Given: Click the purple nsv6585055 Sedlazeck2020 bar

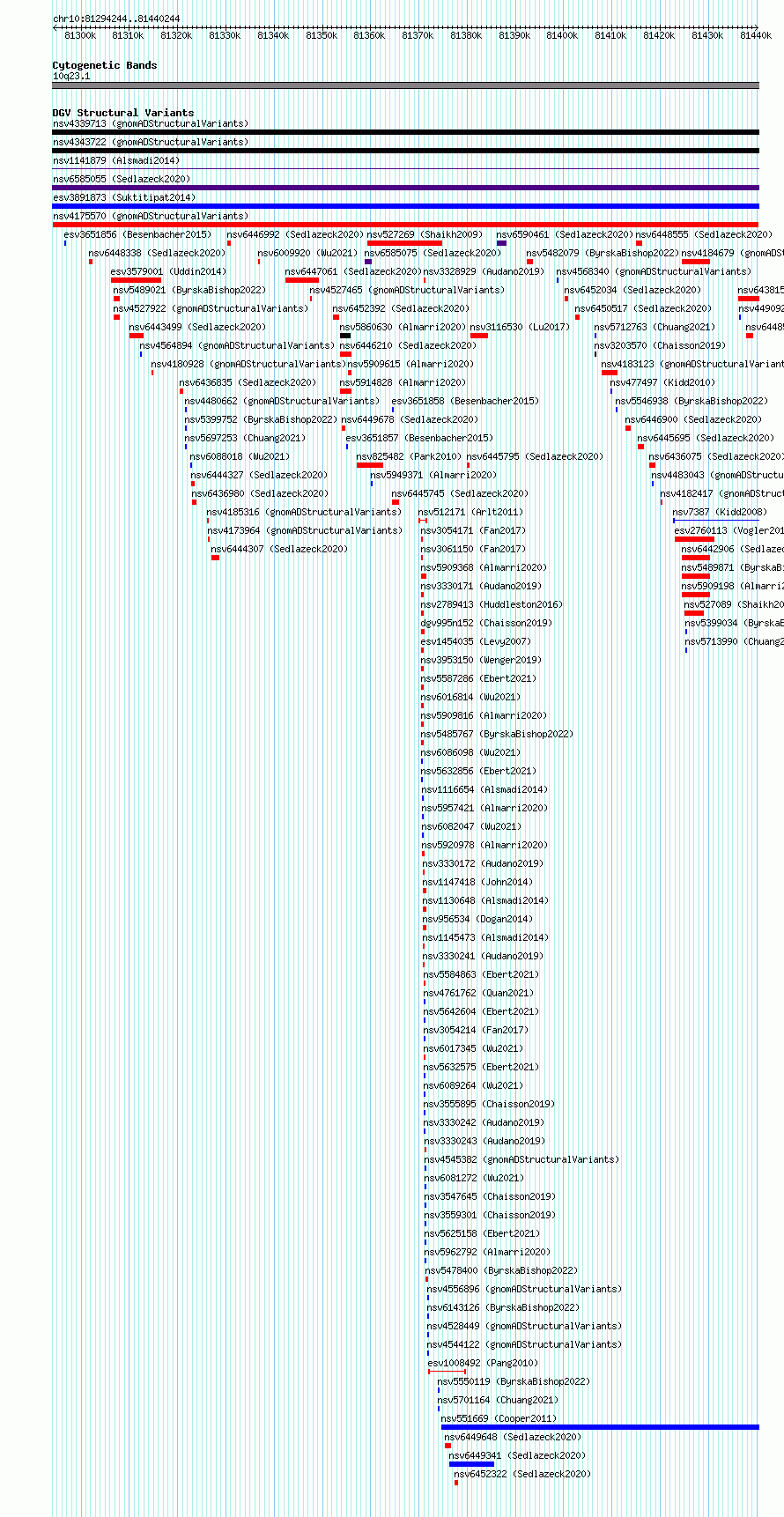Looking at the screenshot, I should [405, 188].
